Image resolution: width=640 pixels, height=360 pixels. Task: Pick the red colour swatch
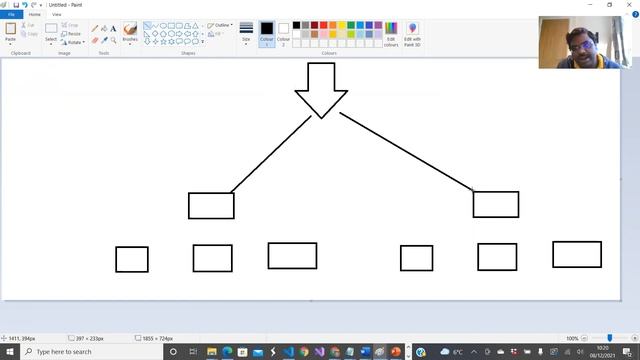(x=324, y=25)
